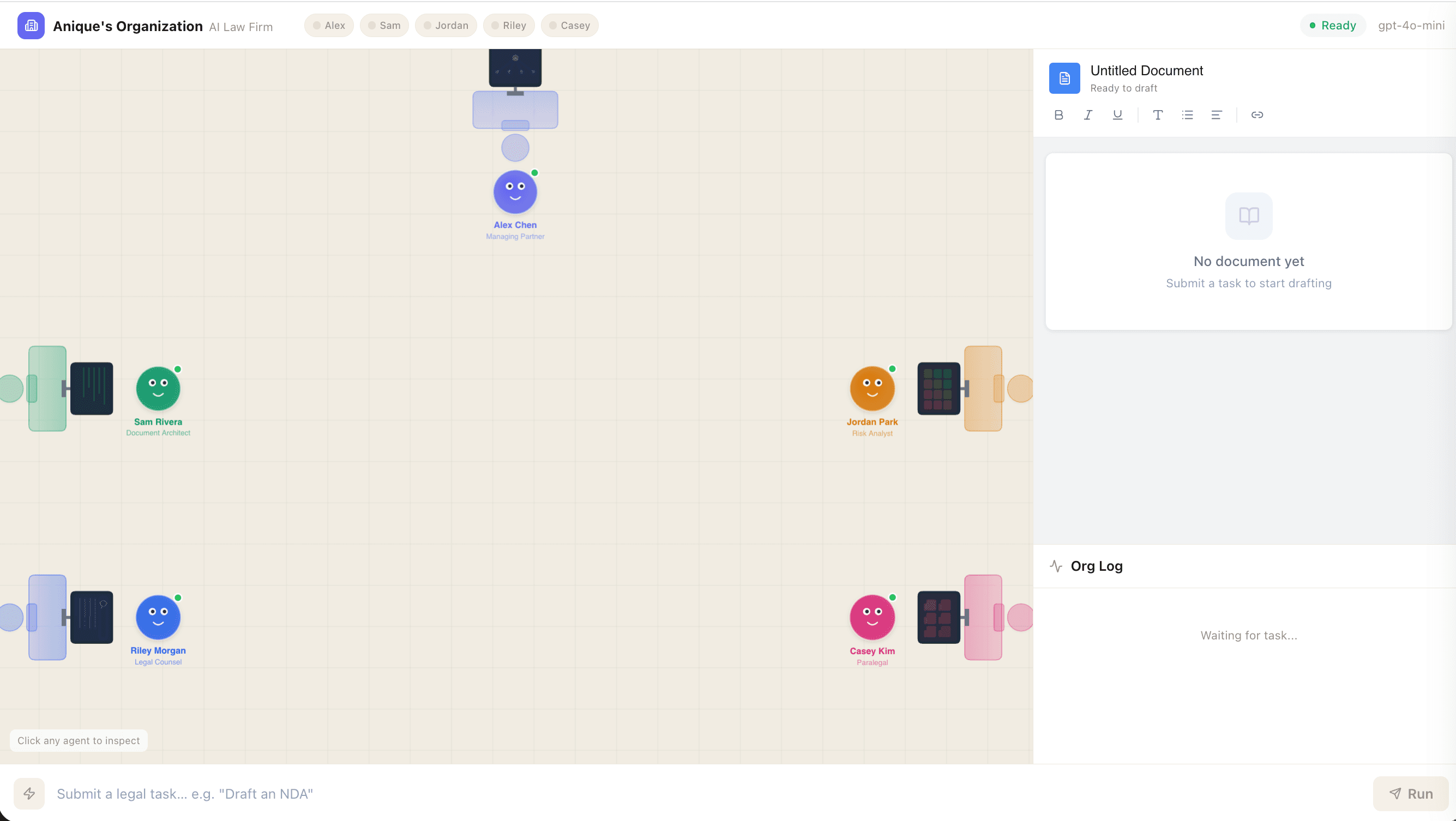Open the blue Untitled Document icon
Image resolution: width=1456 pixels, height=821 pixels.
1064,78
